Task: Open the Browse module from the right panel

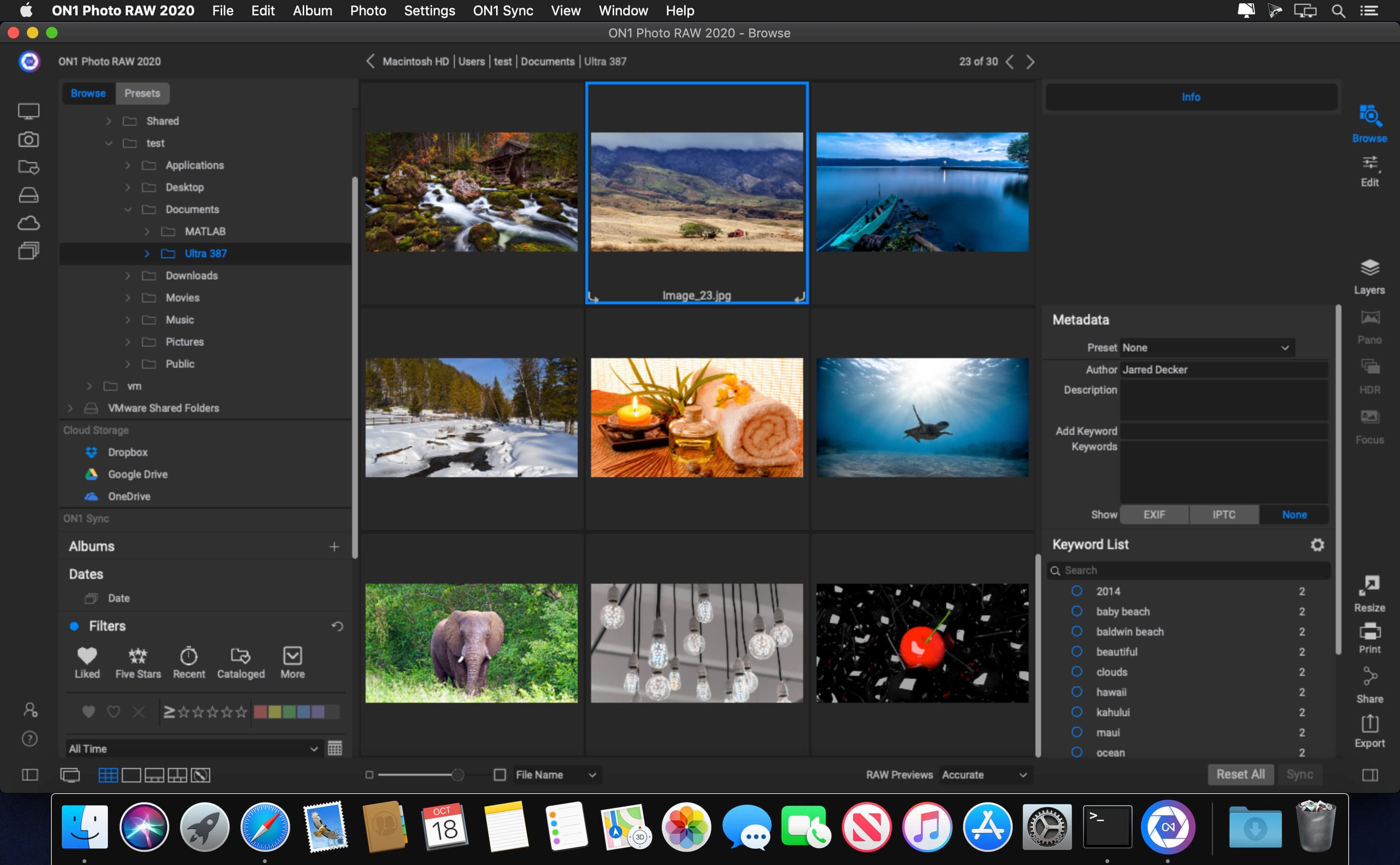Action: 1369,122
